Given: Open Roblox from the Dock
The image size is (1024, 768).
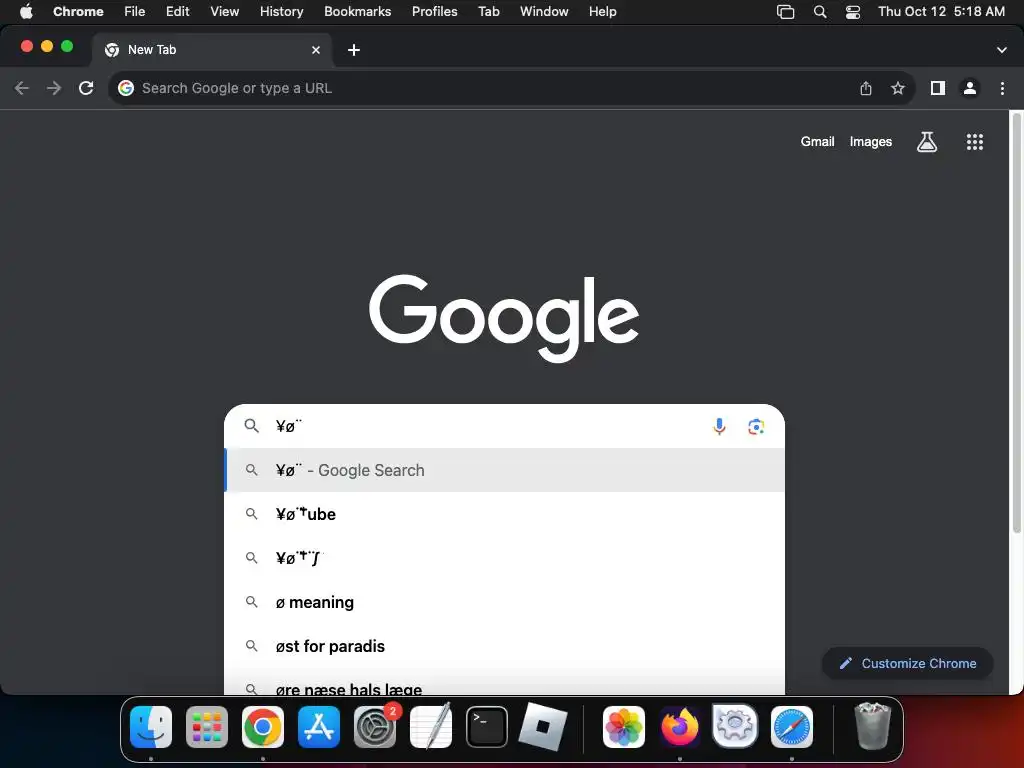Looking at the screenshot, I should click(x=543, y=727).
